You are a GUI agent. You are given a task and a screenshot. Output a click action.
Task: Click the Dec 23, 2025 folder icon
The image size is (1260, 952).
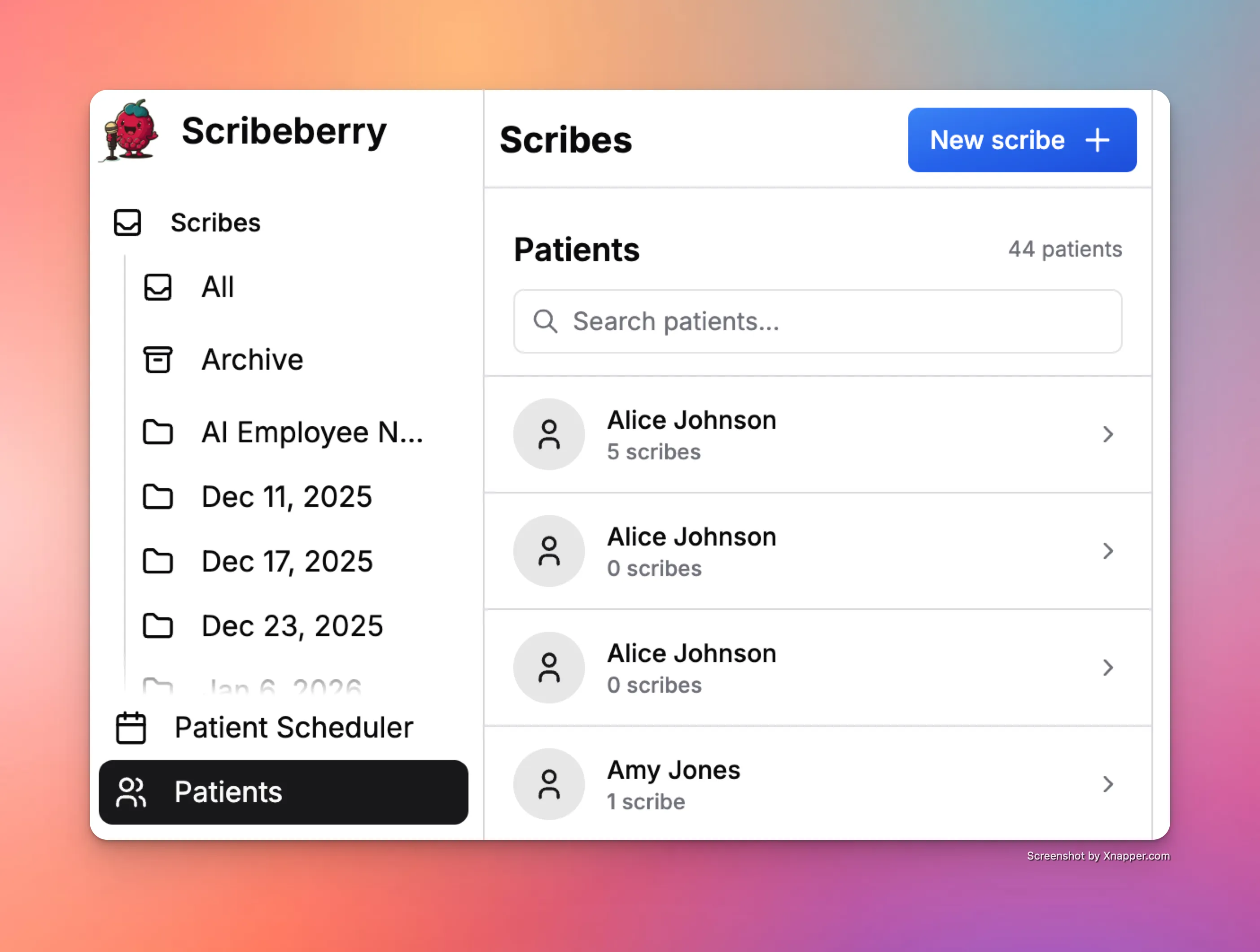point(158,626)
